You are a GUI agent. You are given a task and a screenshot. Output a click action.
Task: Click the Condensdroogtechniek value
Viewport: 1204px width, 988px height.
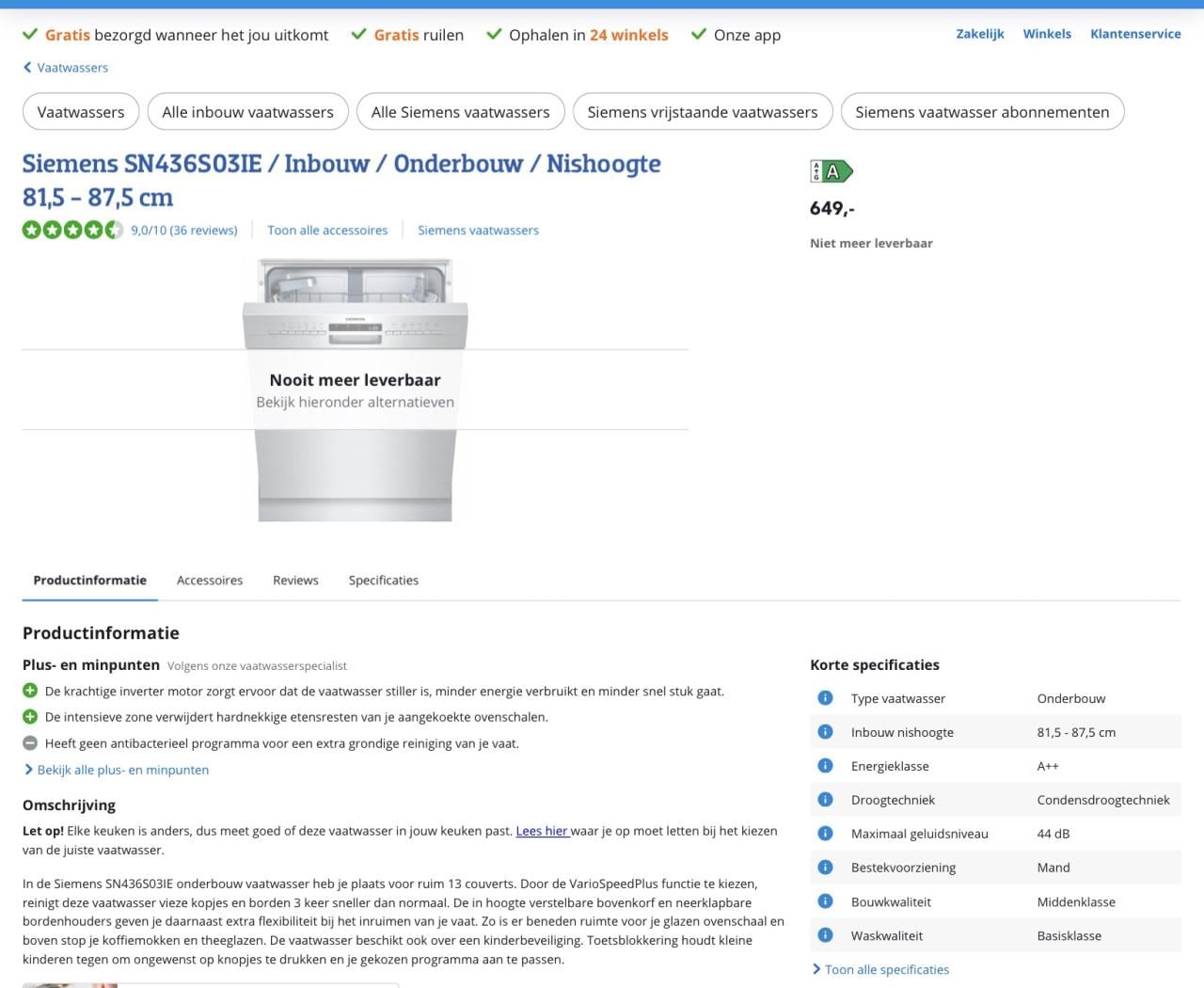click(1103, 800)
